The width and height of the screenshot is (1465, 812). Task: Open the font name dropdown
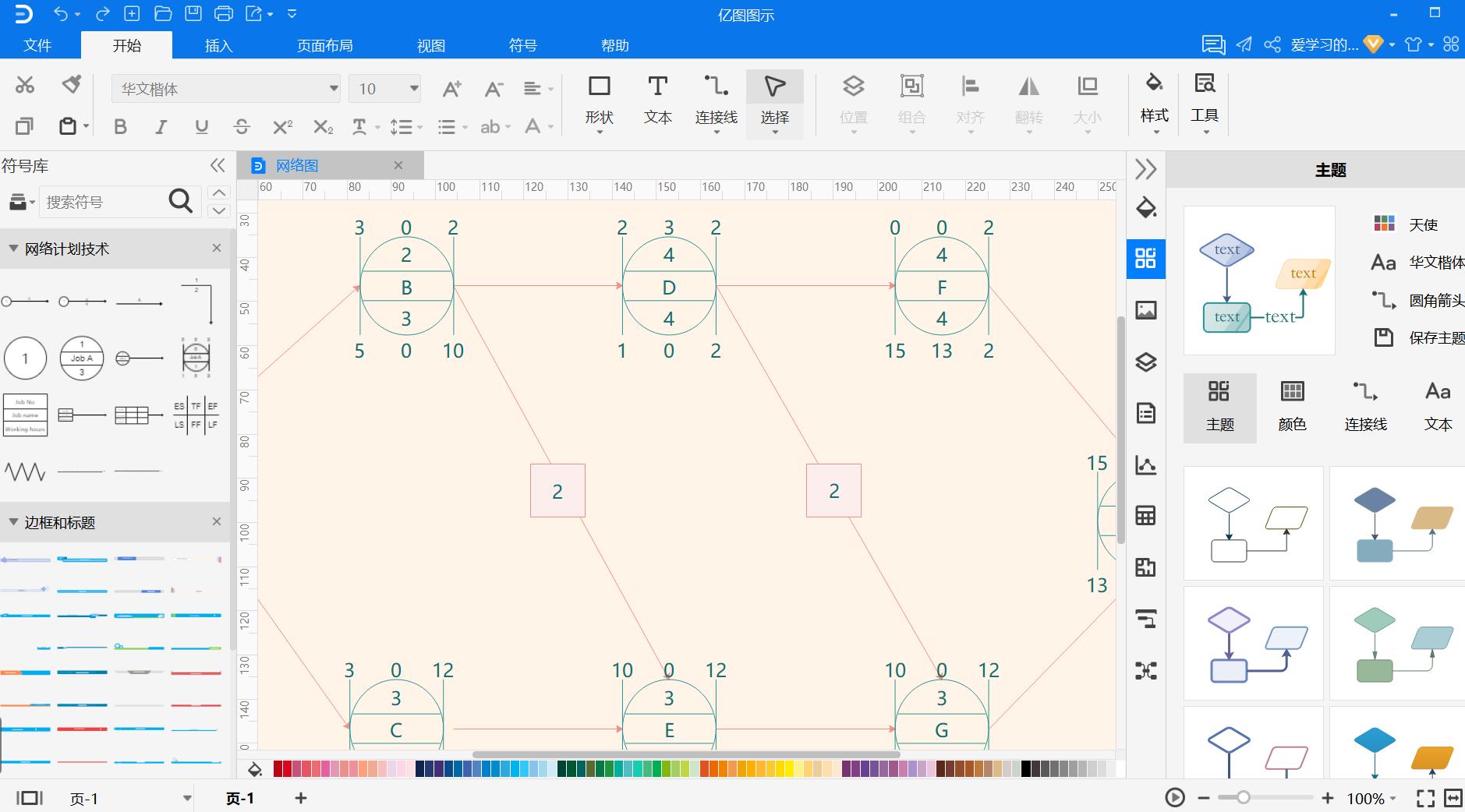[334, 89]
